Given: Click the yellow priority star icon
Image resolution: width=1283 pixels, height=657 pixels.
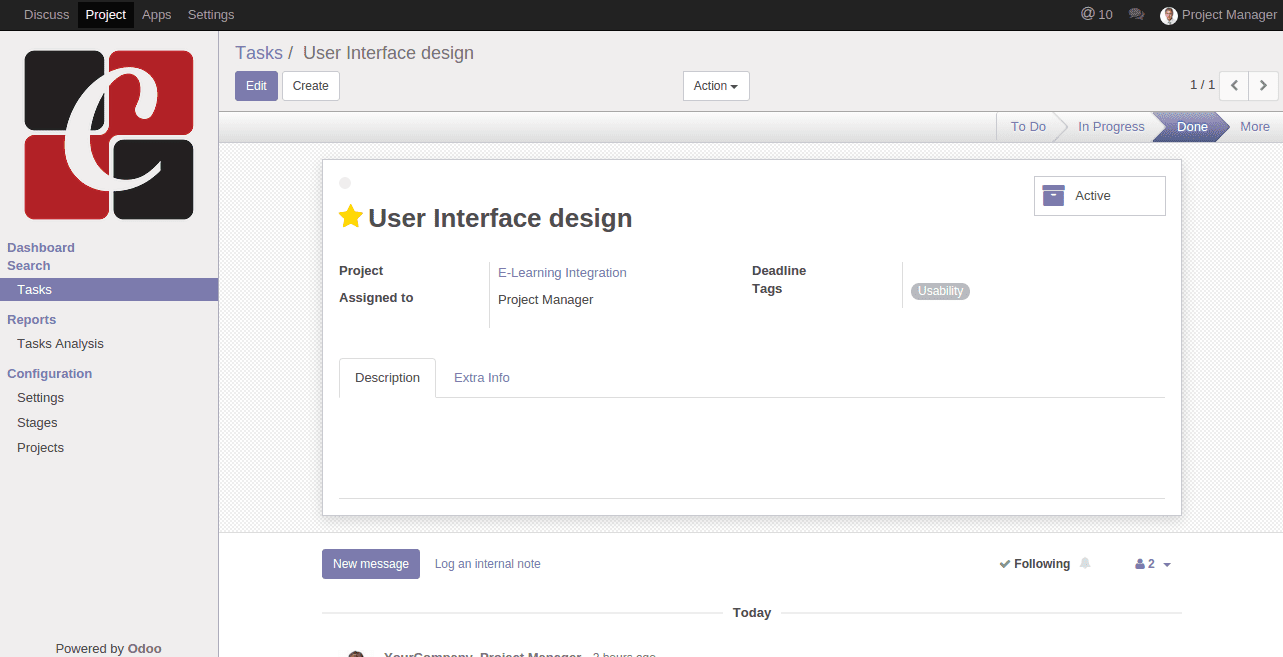Looking at the screenshot, I should click(350, 217).
